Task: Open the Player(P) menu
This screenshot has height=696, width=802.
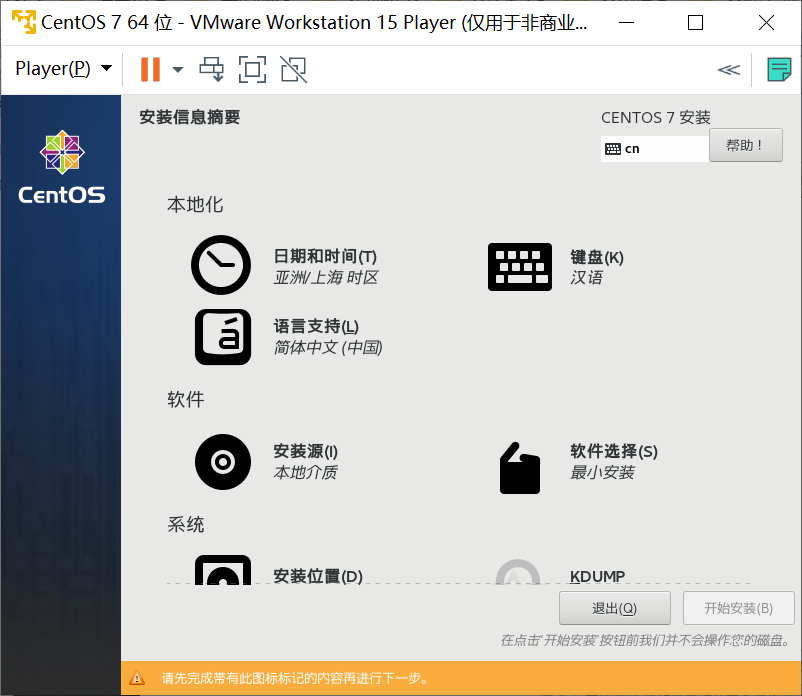Action: tap(63, 69)
